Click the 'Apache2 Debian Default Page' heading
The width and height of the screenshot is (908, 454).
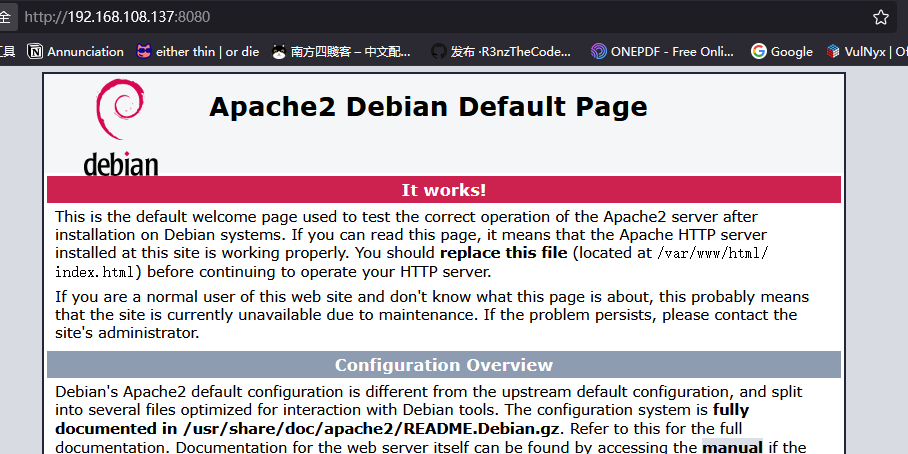(x=428, y=107)
